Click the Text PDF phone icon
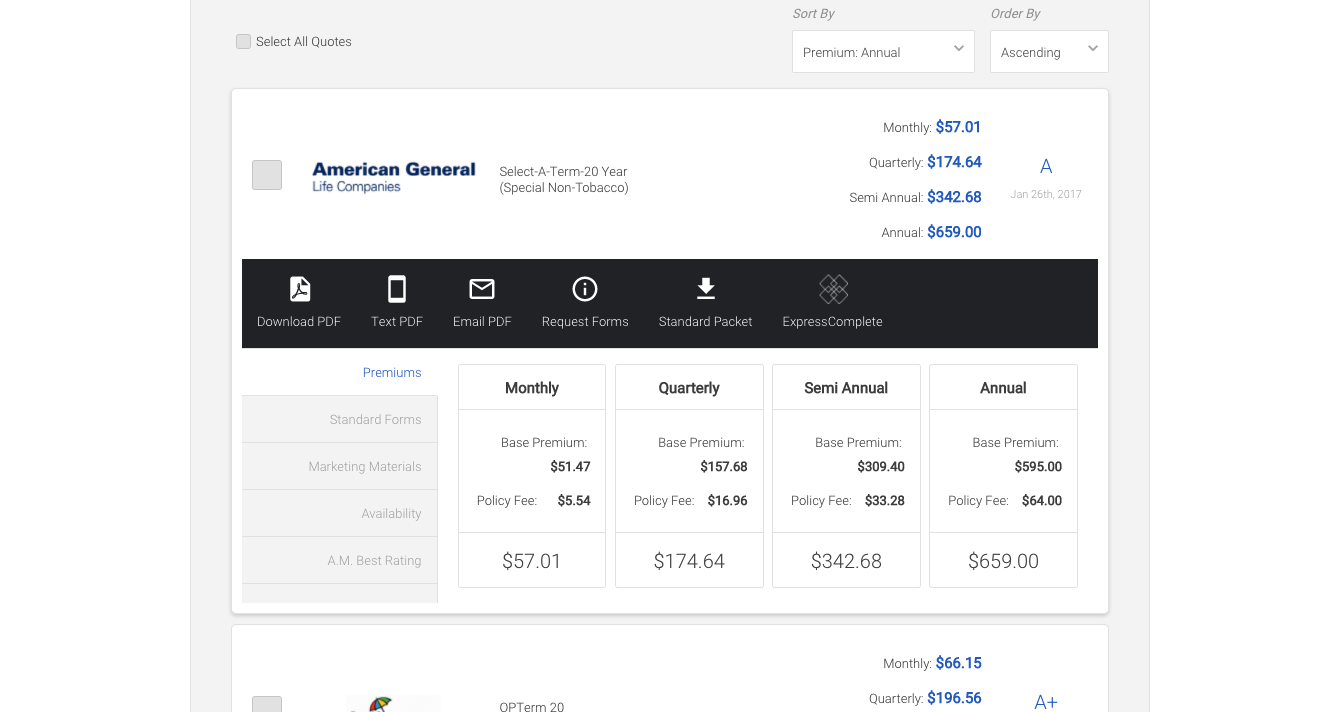 click(x=397, y=289)
